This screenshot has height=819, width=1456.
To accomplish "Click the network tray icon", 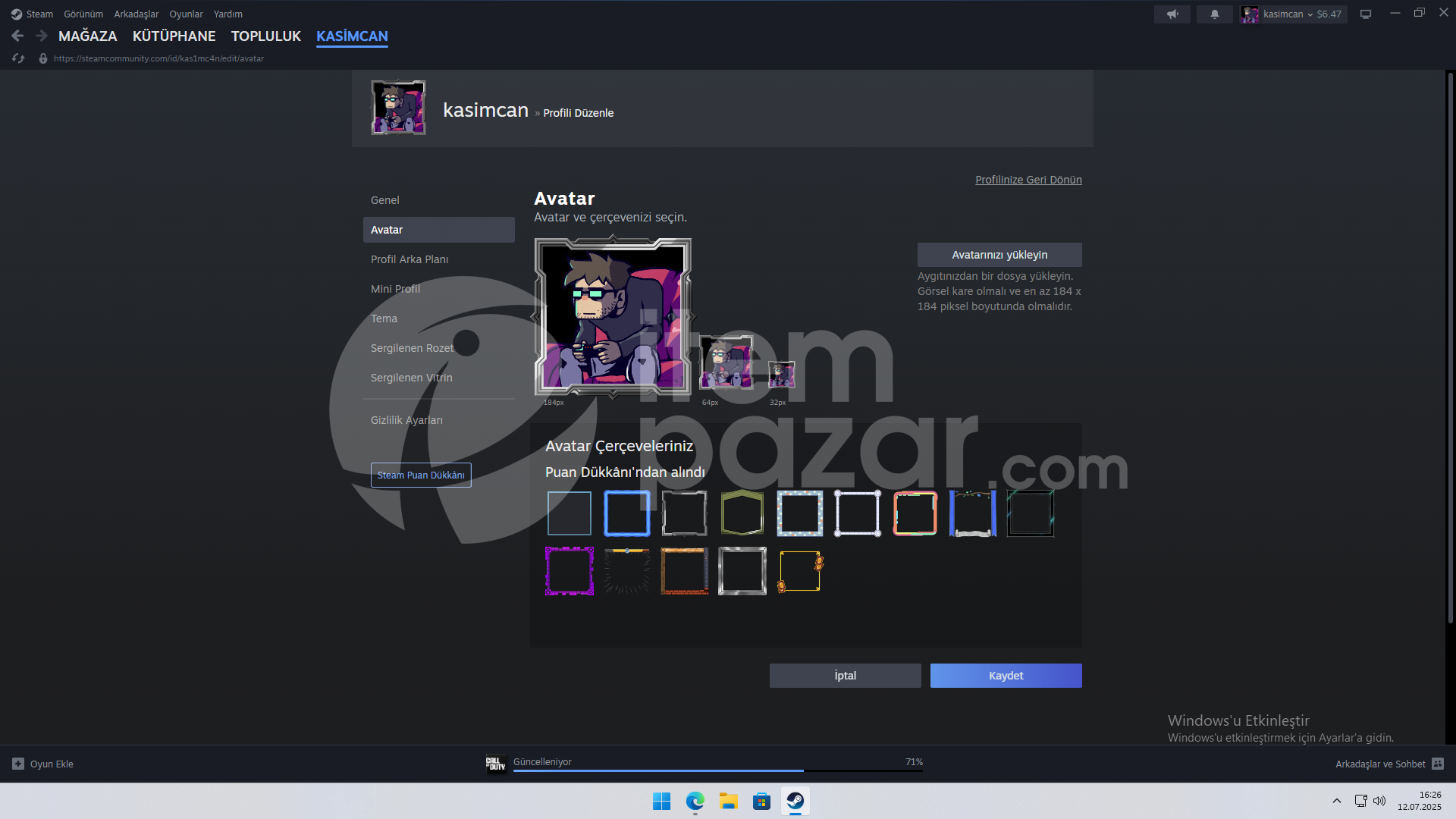I will click(x=1360, y=801).
